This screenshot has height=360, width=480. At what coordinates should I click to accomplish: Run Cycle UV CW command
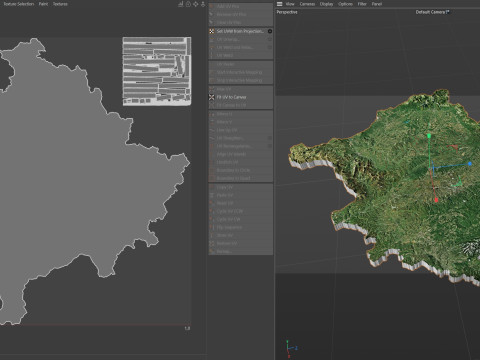point(241,219)
